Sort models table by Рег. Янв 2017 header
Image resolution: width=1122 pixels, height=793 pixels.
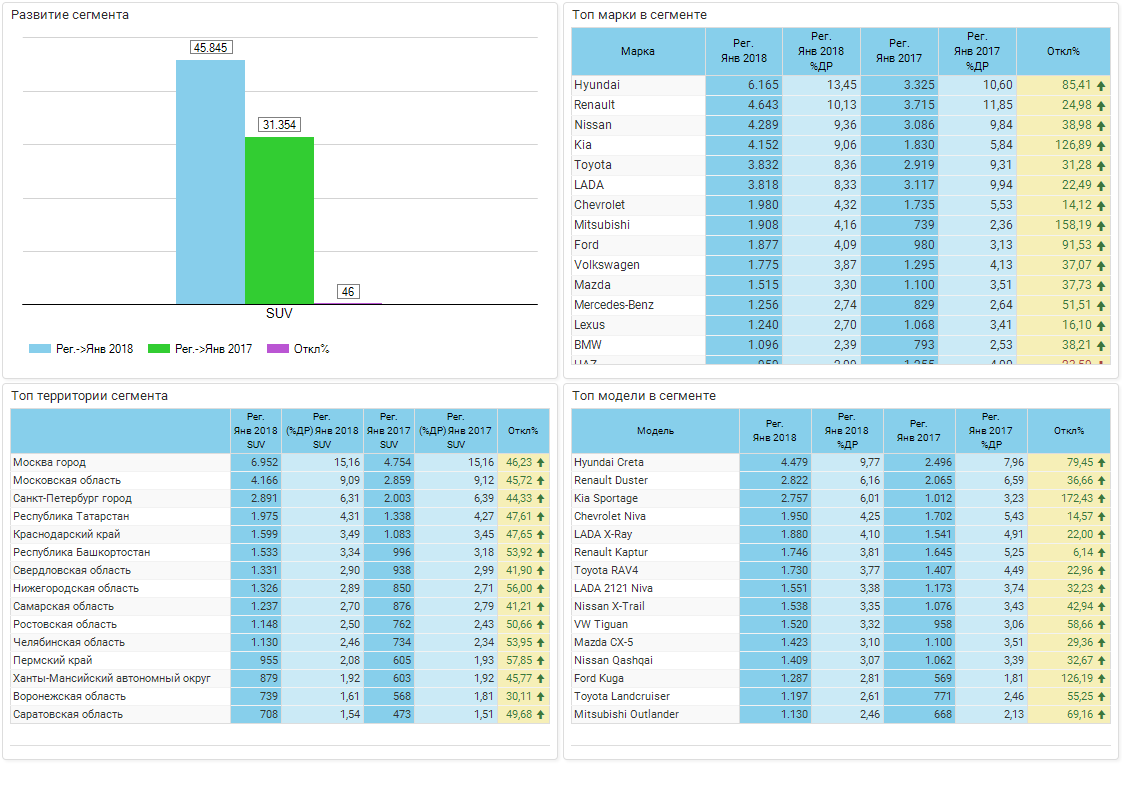click(x=919, y=431)
